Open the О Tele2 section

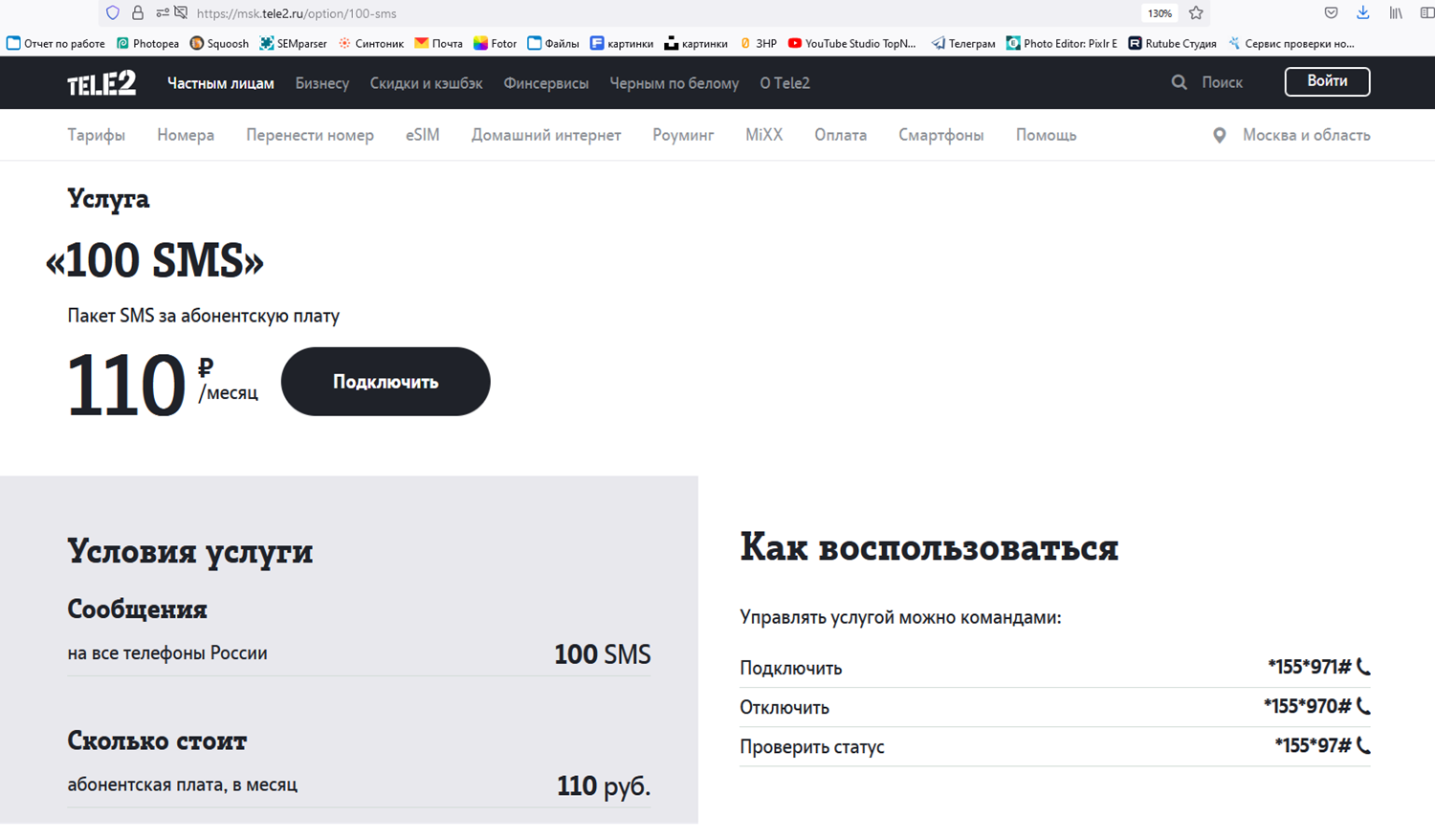click(785, 83)
